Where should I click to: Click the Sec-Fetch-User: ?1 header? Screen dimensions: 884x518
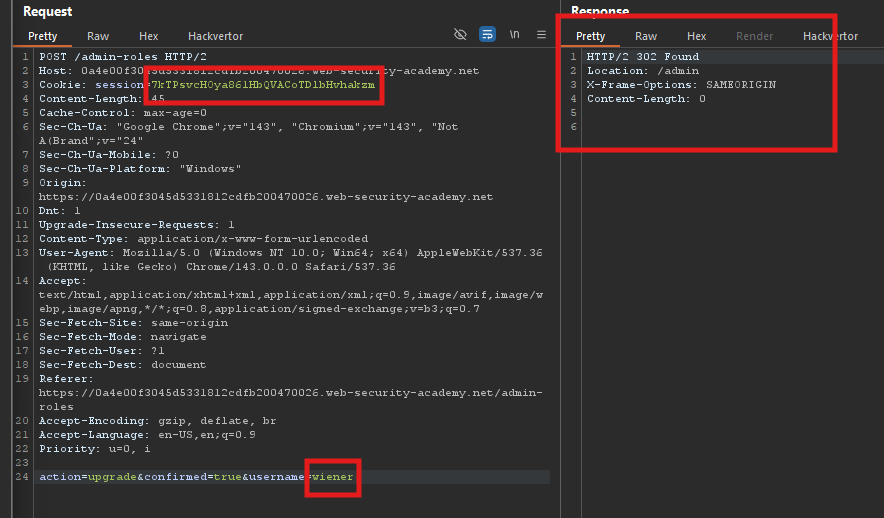tap(101, 351)
